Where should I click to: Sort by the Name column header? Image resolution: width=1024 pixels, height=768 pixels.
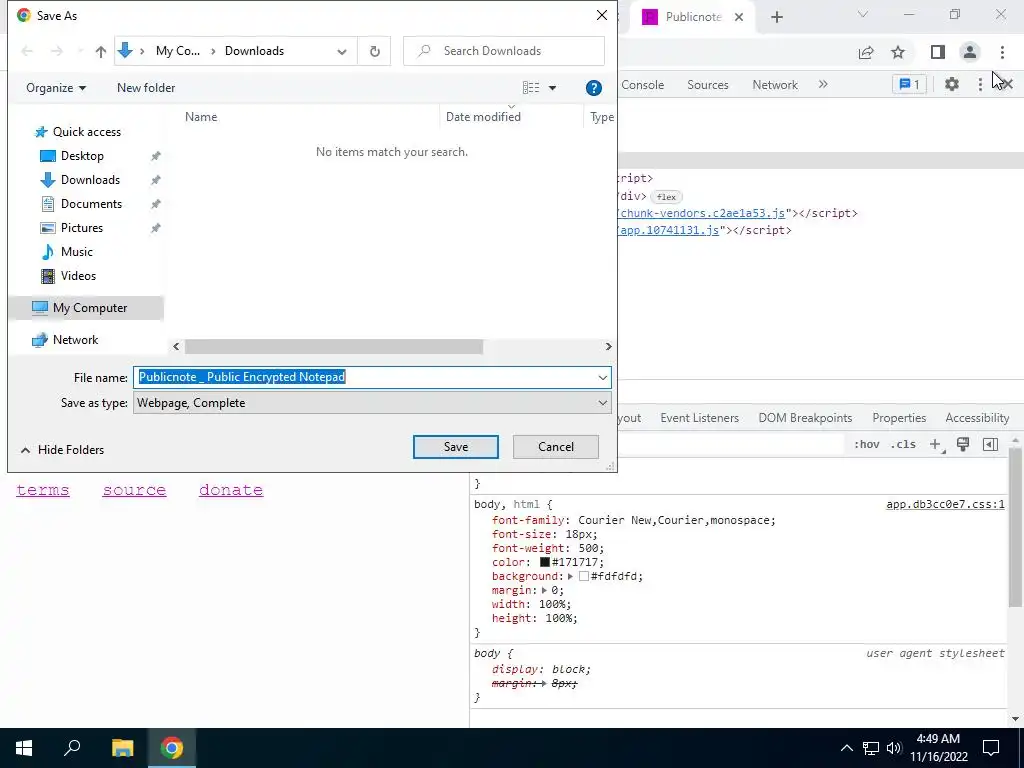(x=201, y=117)
